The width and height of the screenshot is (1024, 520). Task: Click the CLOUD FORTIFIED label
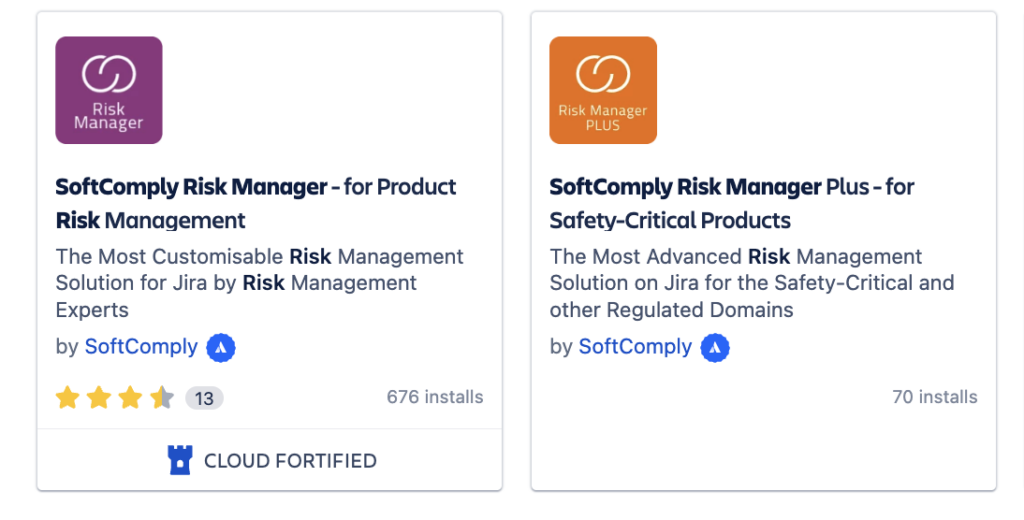290,461
